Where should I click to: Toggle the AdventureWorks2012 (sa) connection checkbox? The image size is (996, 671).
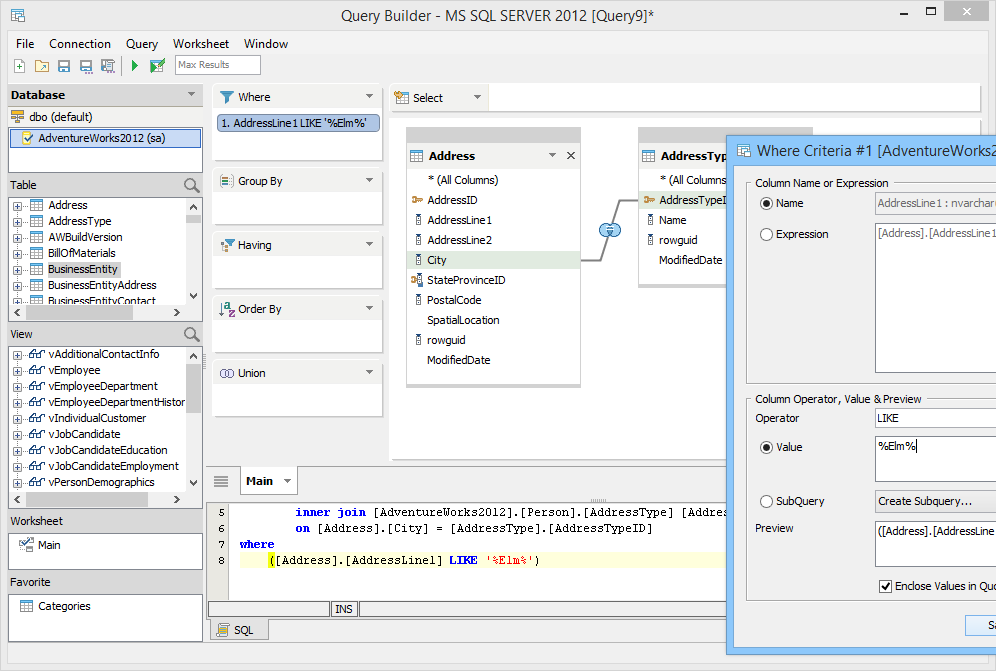27,139
